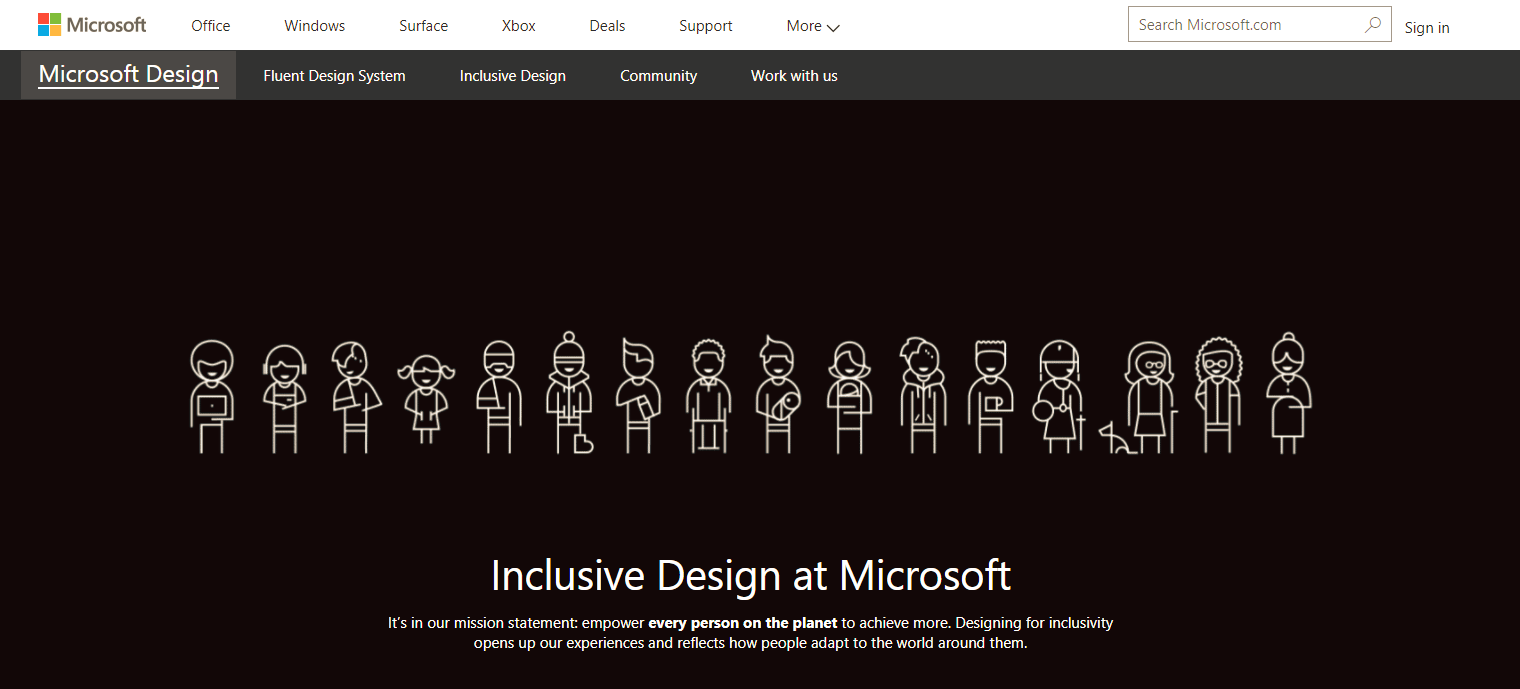This screenshot has width=1520, height=689.
Task: Select Surface in the top navigation
Action: 423,26
